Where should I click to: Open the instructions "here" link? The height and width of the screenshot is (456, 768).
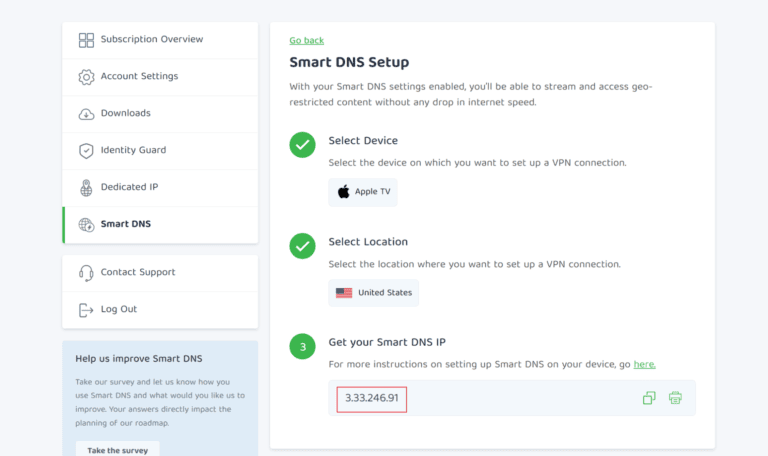pos(644,364)
